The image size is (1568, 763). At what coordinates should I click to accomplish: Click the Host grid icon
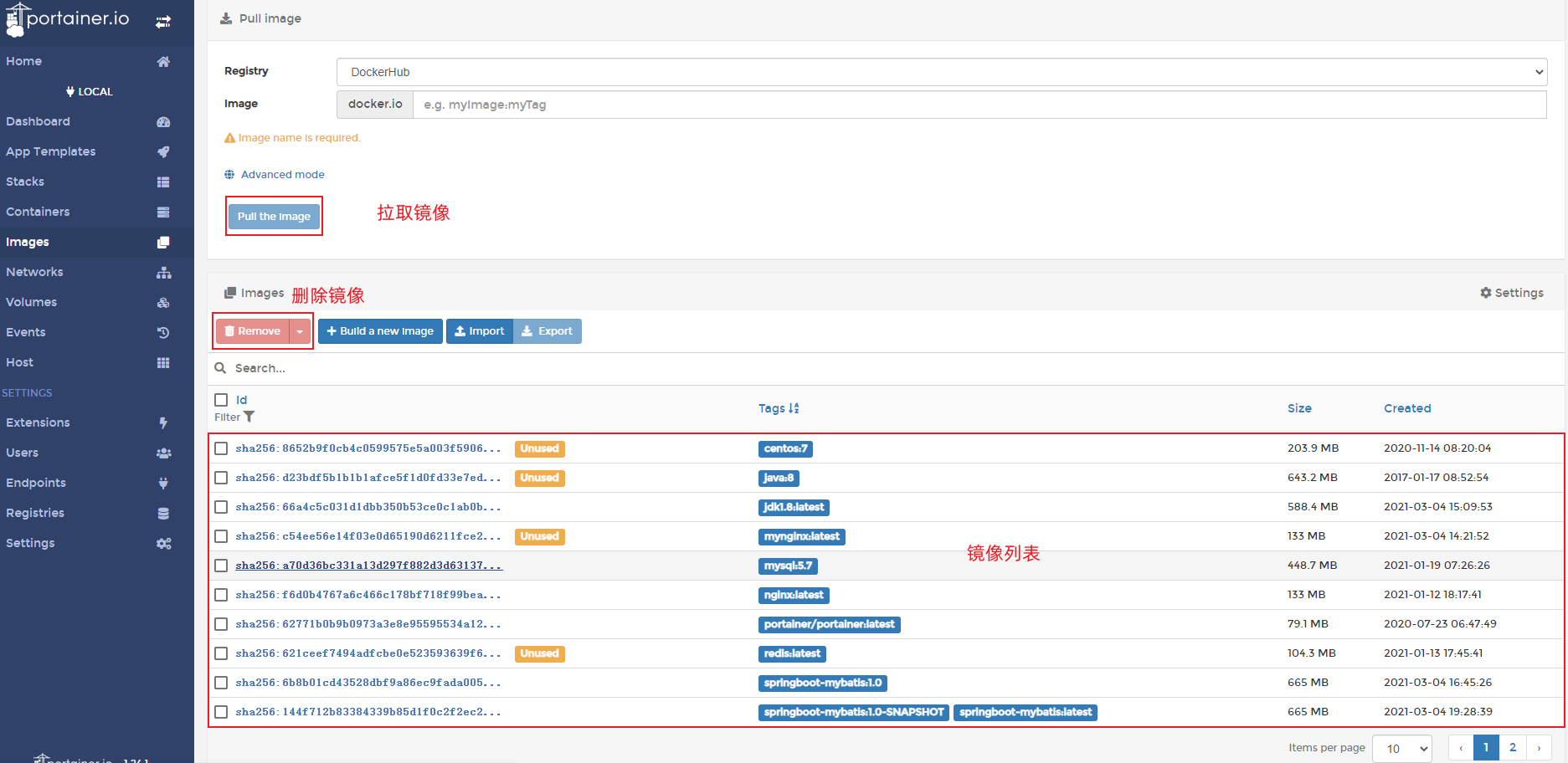[x=163, y=362]
